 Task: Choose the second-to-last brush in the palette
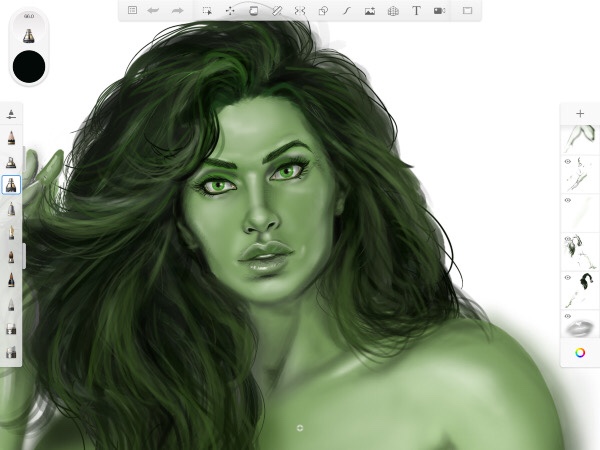click(x=11, y=329)
